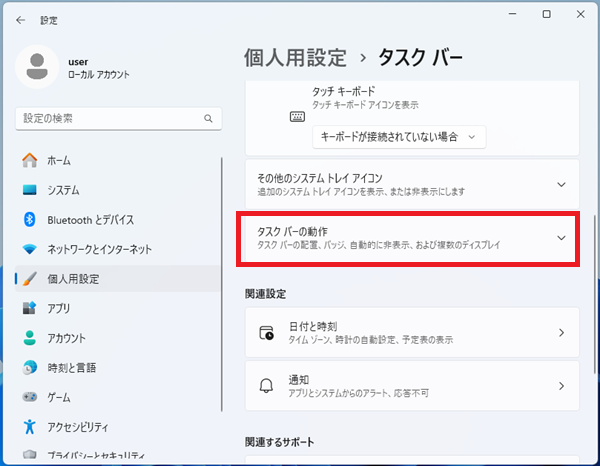Select the アプリ sidebar item

pos(58,308)
